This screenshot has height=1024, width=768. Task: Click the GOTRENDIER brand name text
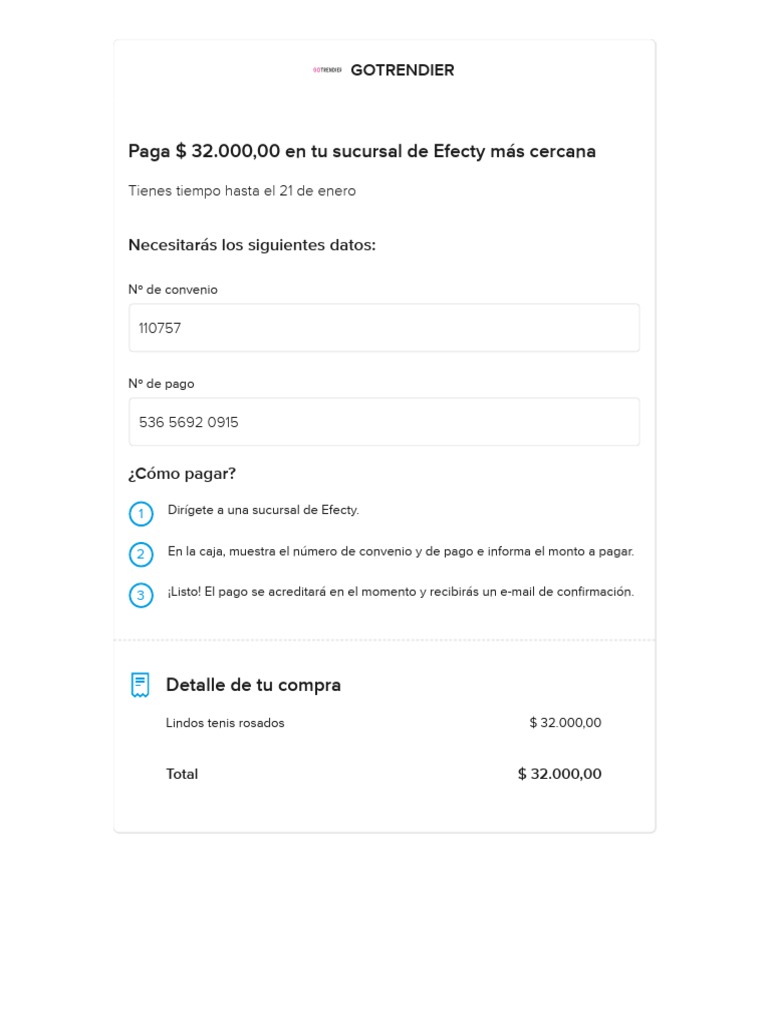point(402,70)
